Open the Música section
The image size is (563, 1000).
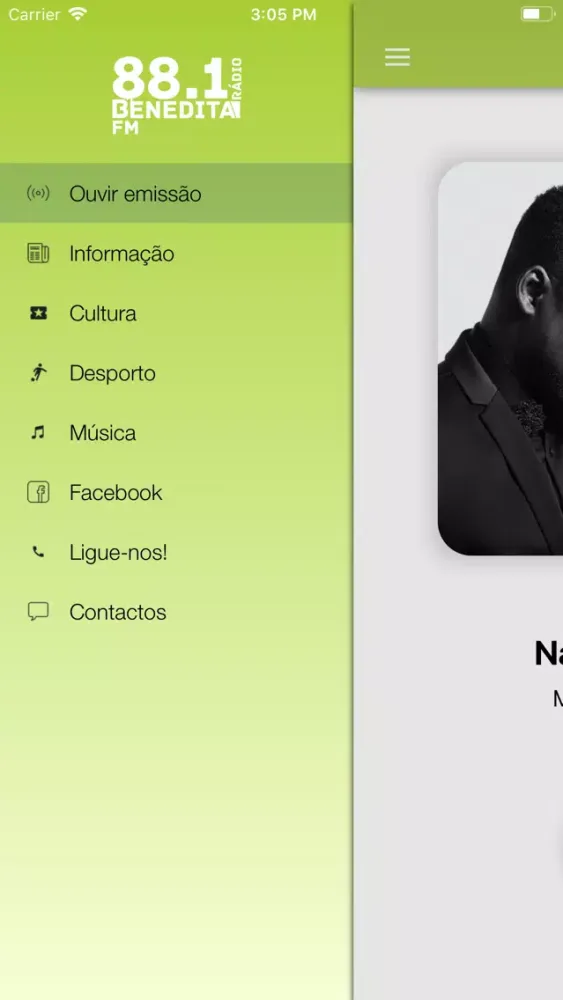176,433
